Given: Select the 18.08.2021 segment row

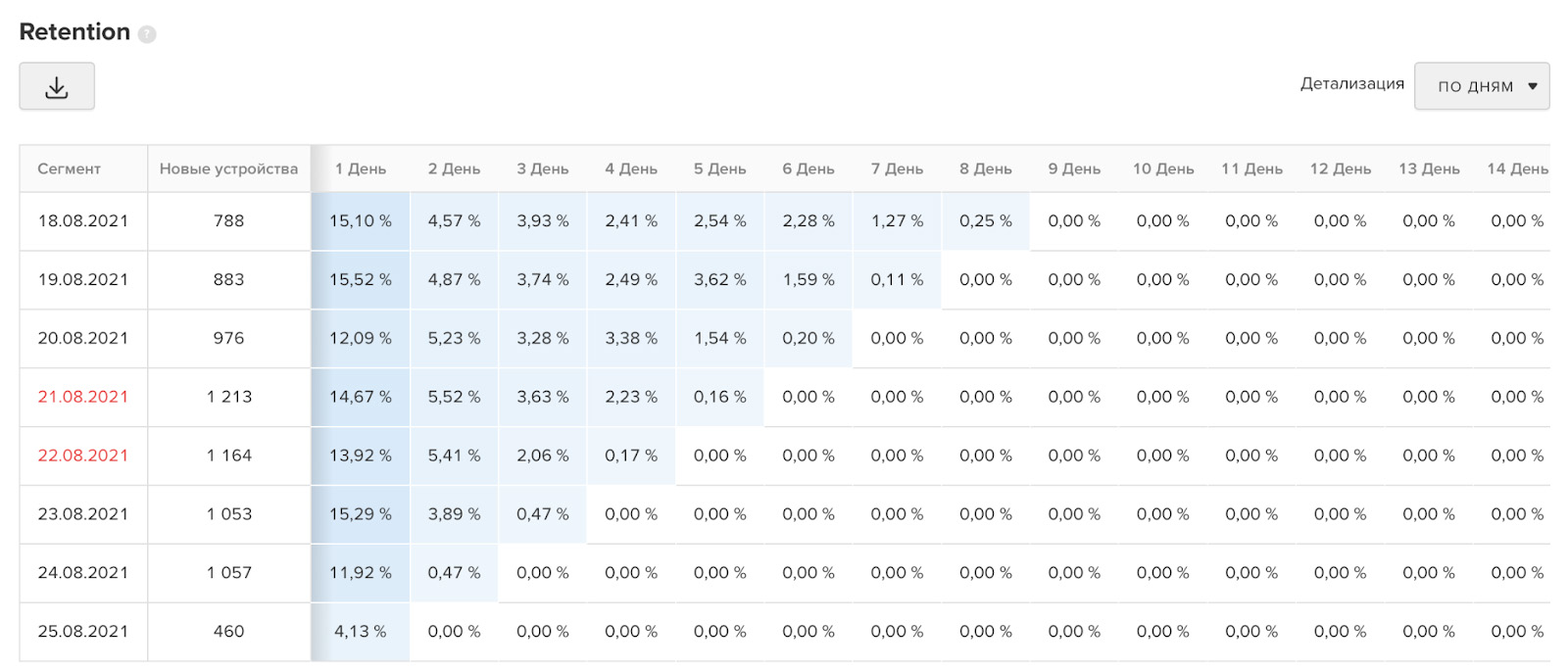Looking at the screenshot, I should (x=785, y=221).
